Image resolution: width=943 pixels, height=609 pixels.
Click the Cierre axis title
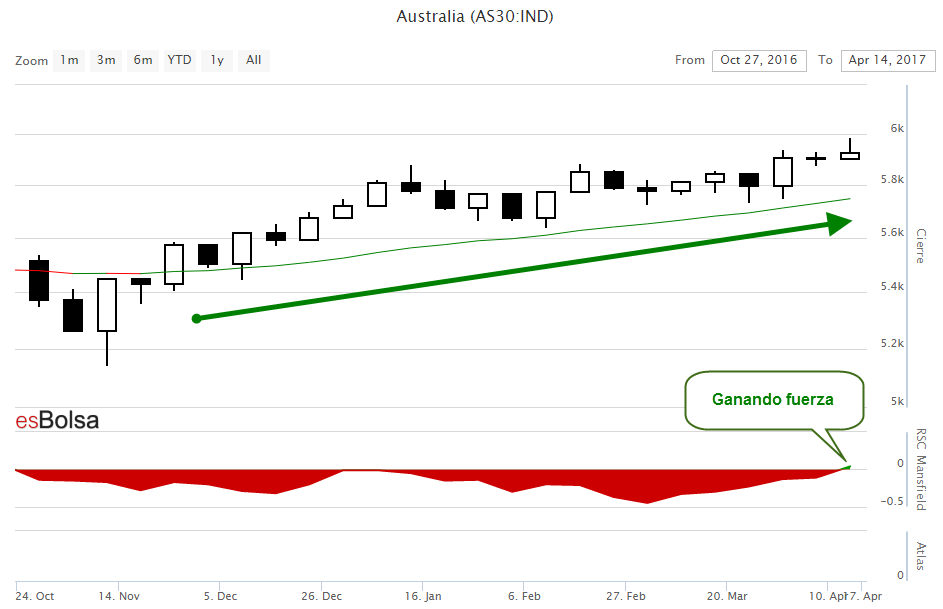point(921,246)
